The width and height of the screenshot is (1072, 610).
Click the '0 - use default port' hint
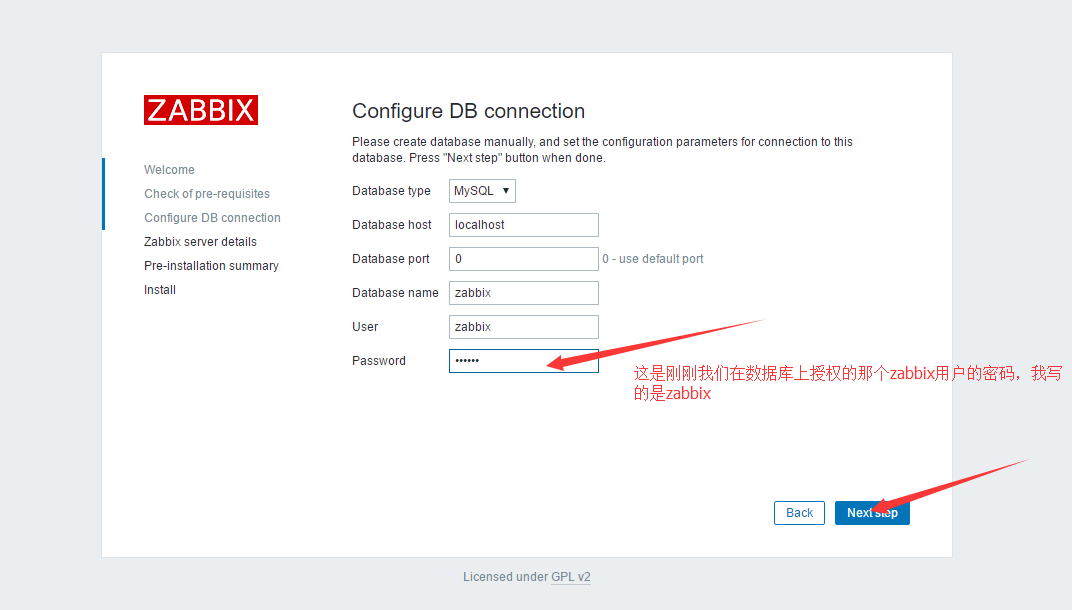coord(652,258)
